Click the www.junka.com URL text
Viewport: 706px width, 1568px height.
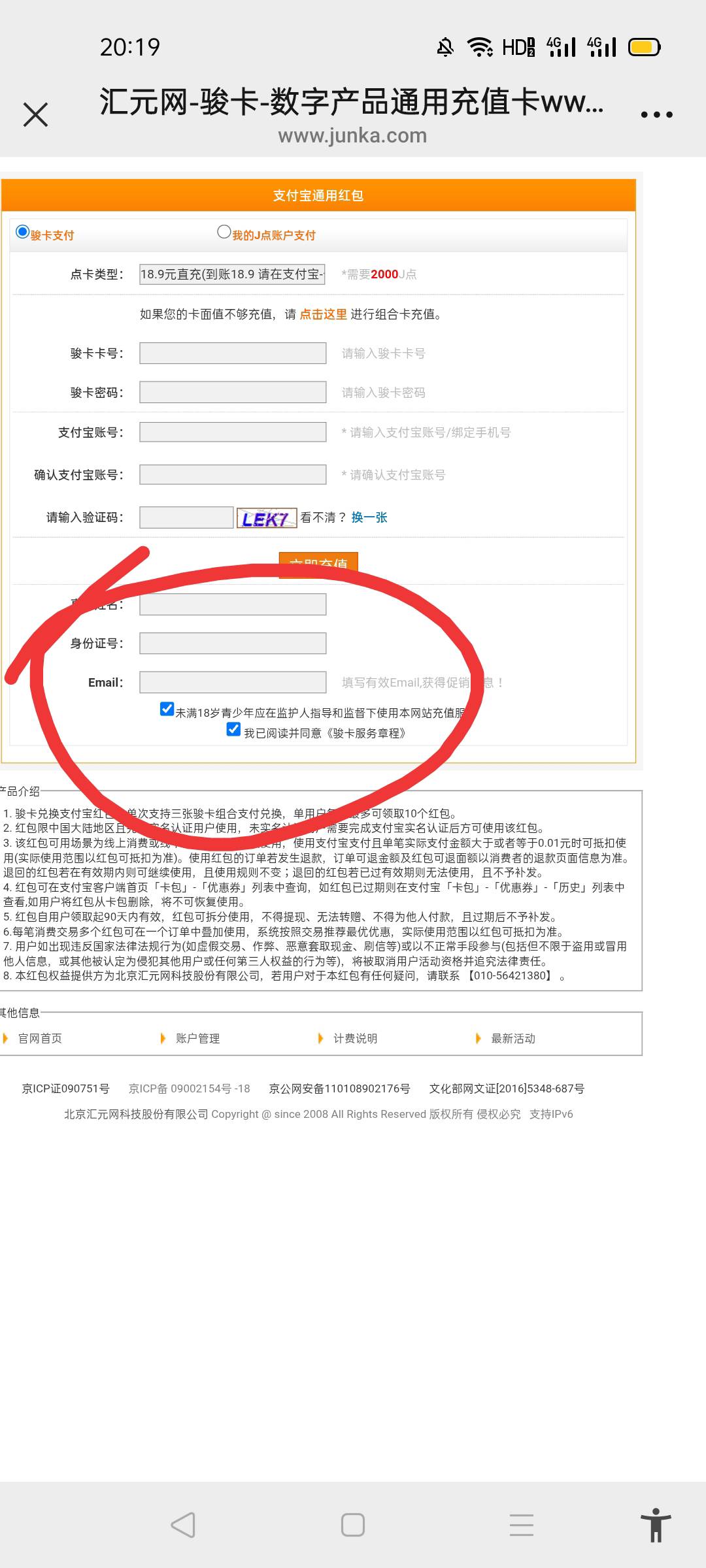(352, 135)
